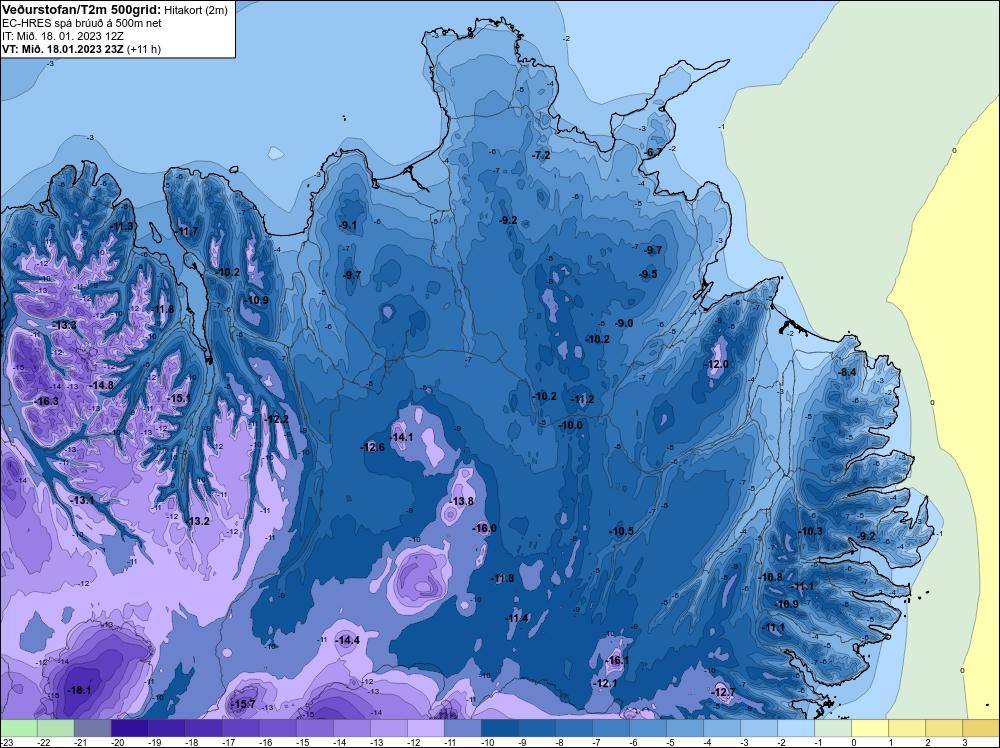
Task: Click the -15.7 temperature label
Action: click(243, 704)
